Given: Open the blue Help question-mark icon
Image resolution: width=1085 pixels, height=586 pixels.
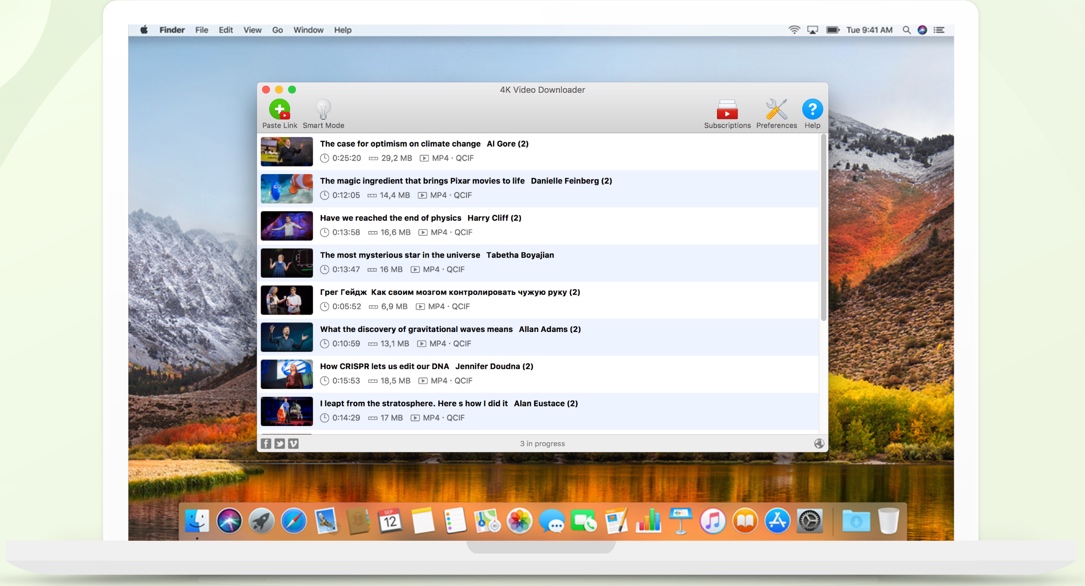Looking at the screenshot, I should [812, 109].
